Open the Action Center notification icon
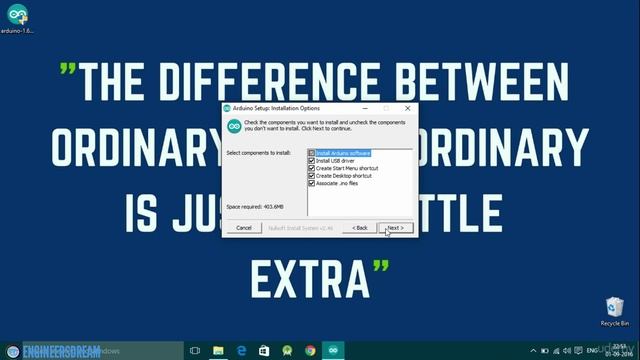 [578, 351]
